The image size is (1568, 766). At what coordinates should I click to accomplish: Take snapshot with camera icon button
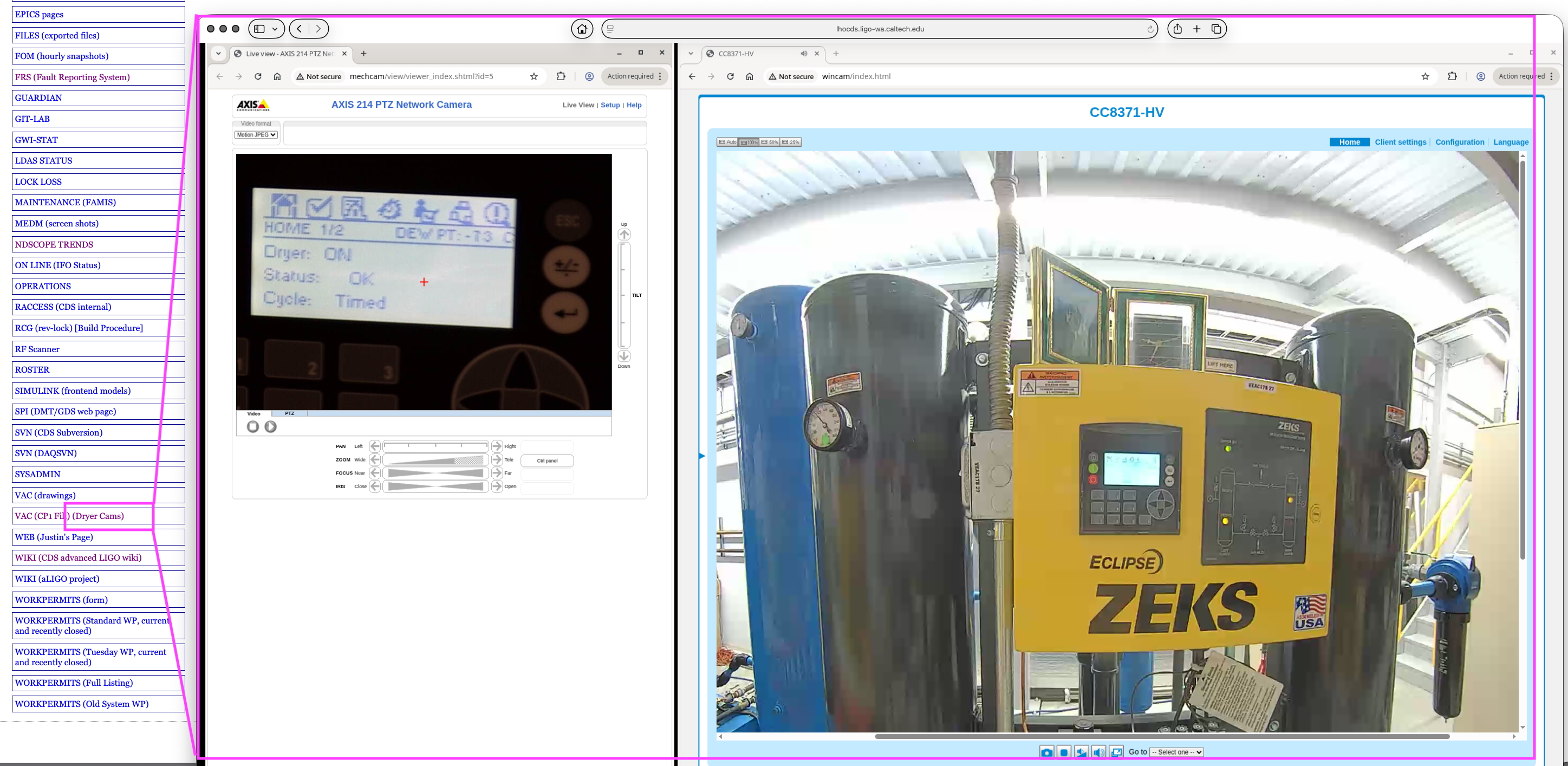click(x=1046, y=752)
